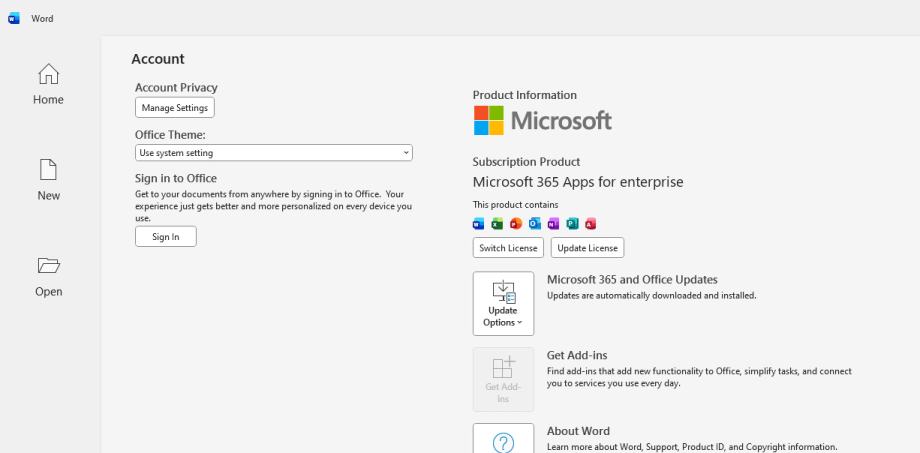Click the Microsoft logo under Product Information
This screenshot has width=920, height=453.
tap(542, 121)
